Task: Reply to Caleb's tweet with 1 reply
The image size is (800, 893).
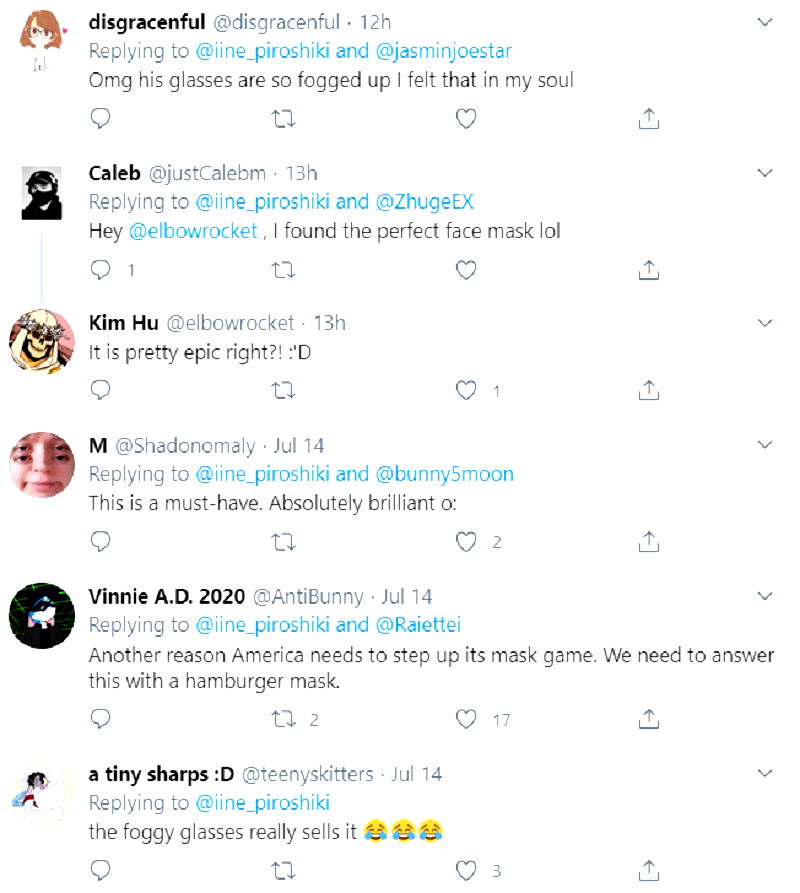Action: coord(100,270)
